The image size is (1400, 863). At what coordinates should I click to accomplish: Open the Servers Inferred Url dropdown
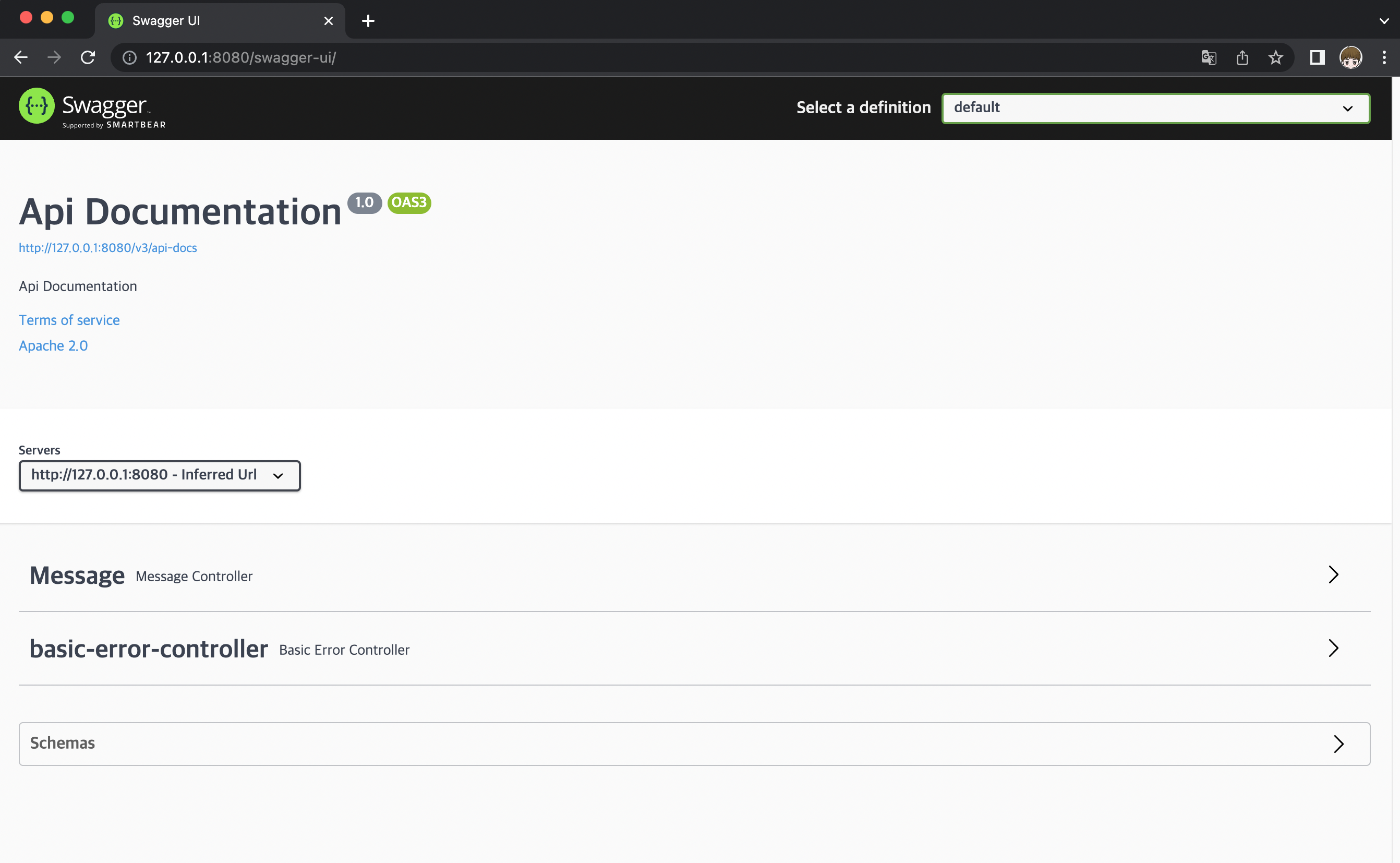(x=159, y=475)
